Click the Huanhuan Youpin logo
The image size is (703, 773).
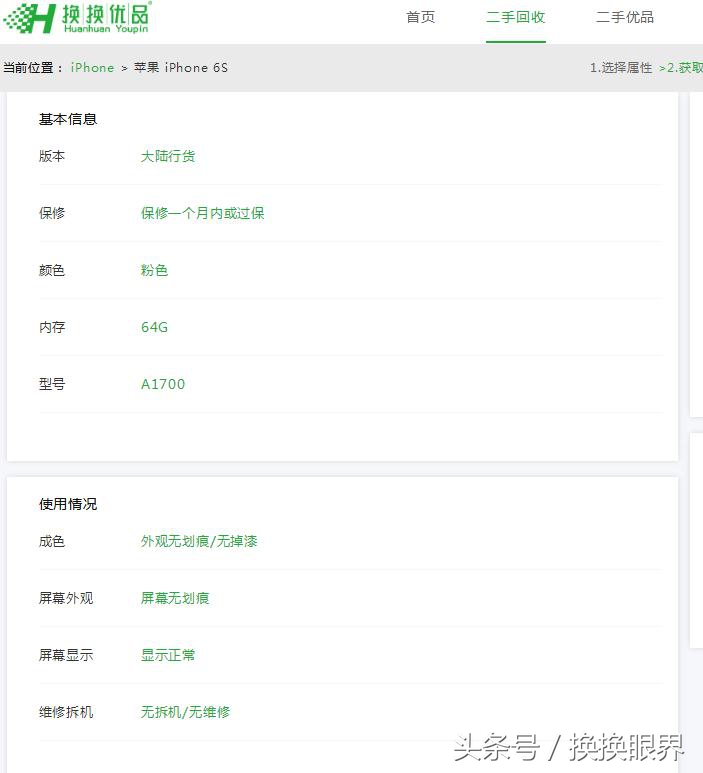[x=77, y=18]
